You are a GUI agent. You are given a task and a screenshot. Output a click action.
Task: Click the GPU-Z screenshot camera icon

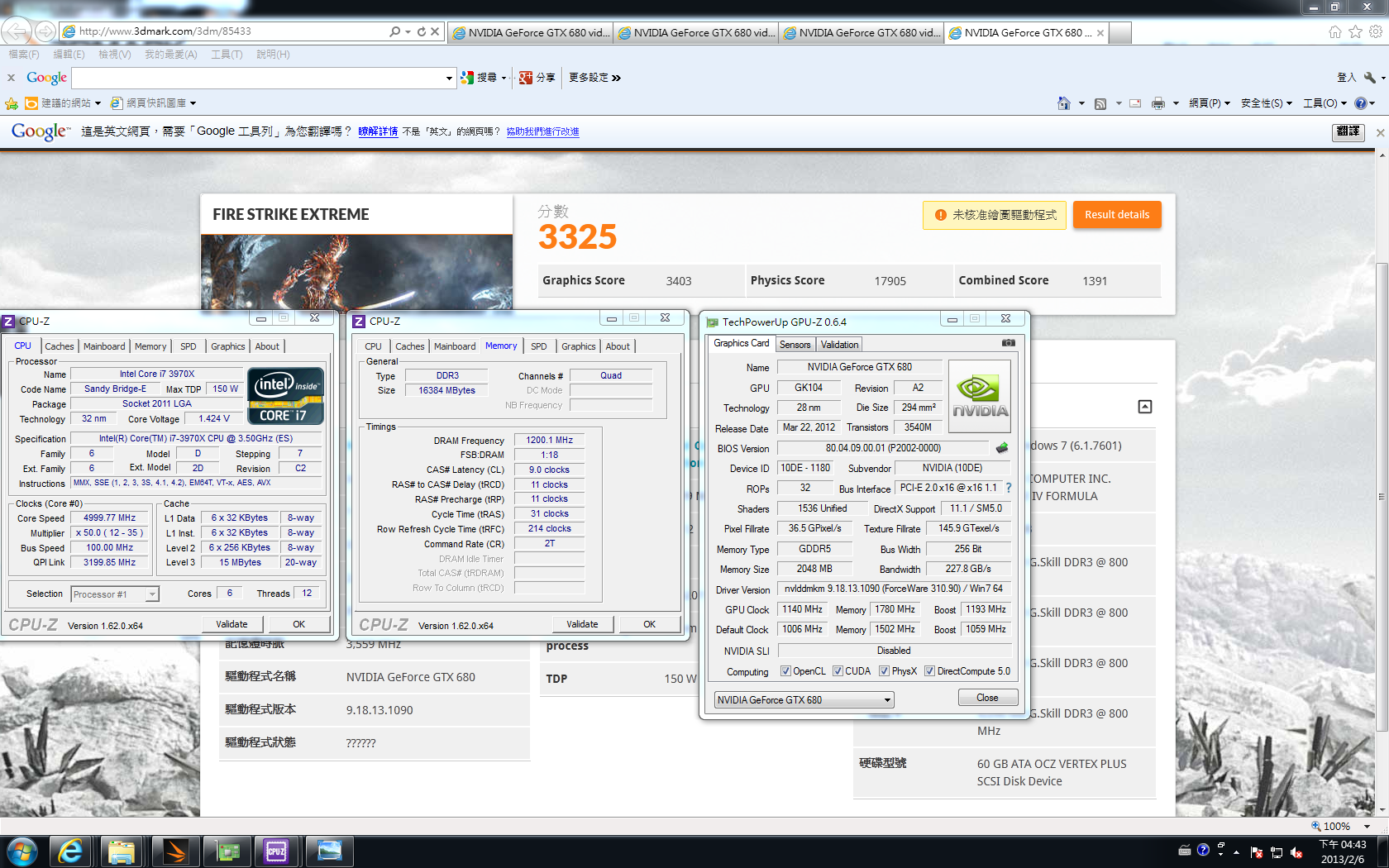[1008, 342]
